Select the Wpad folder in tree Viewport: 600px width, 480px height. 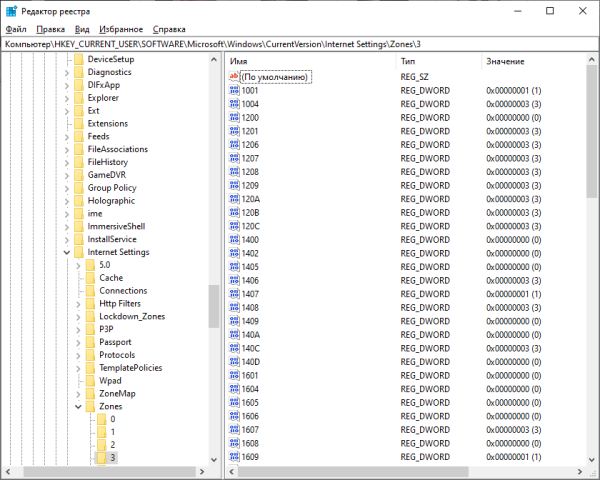click(x=110, y=381)
